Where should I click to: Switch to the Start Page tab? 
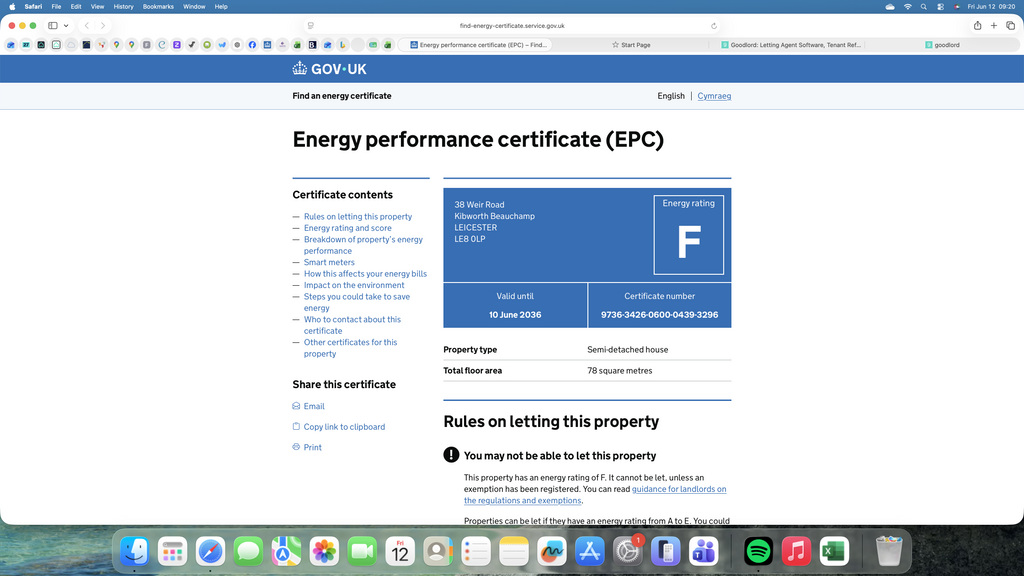point(631,45)
